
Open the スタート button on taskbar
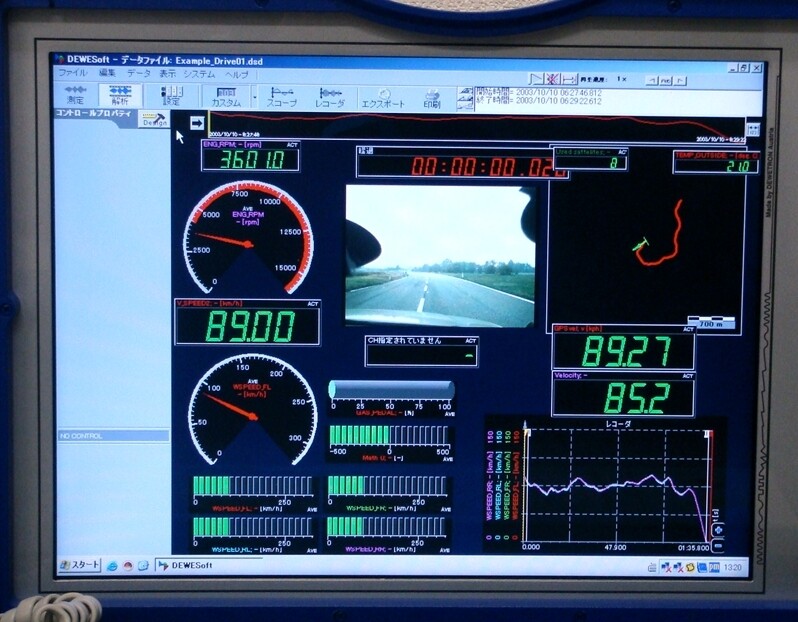(80, 564)
